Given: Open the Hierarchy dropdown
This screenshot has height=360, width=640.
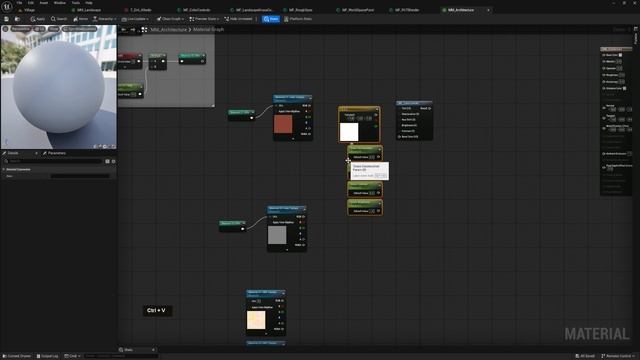Looking at the screenshot, I should point(104,19).
